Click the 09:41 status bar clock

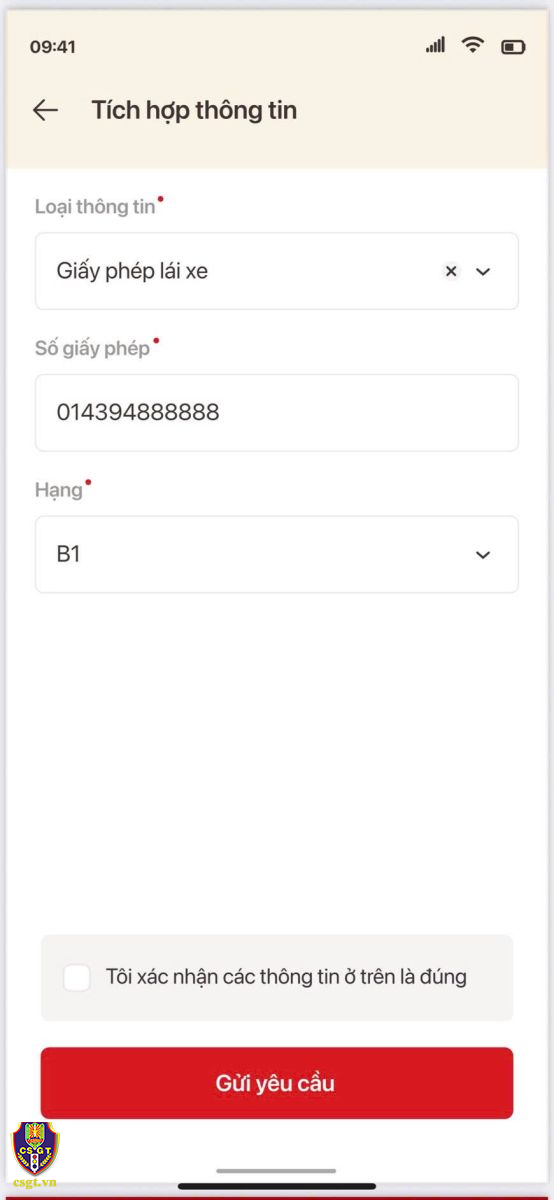52,47
